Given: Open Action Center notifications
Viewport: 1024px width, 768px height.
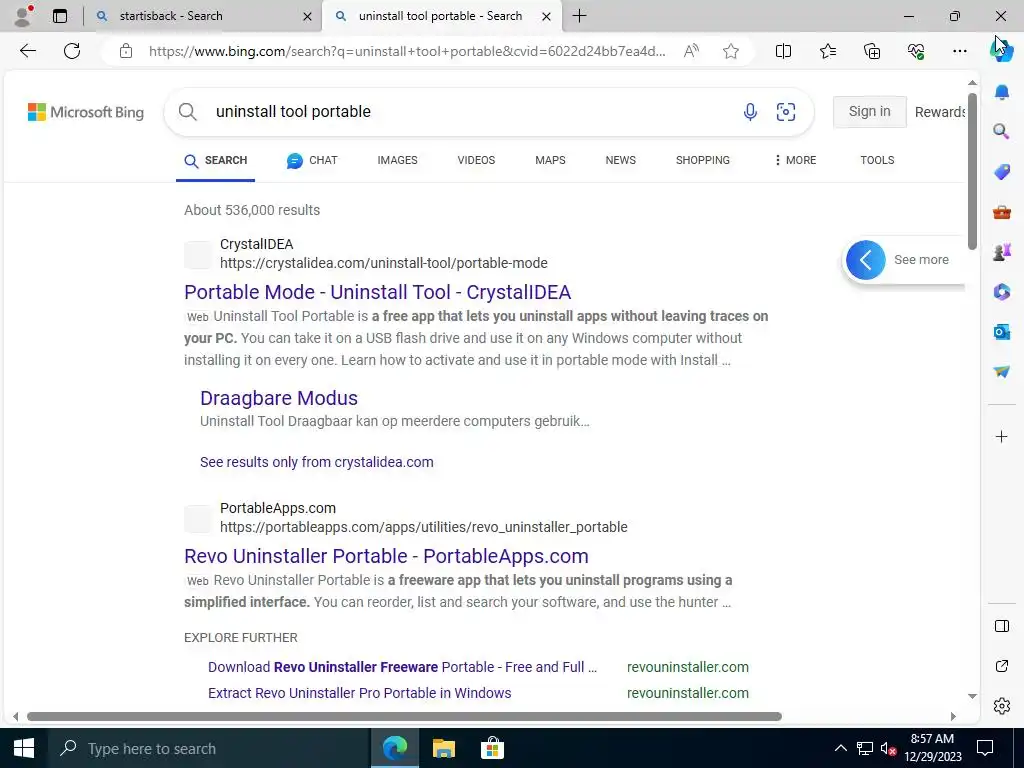Looking at the screenshot, I should tap(985, 748).
